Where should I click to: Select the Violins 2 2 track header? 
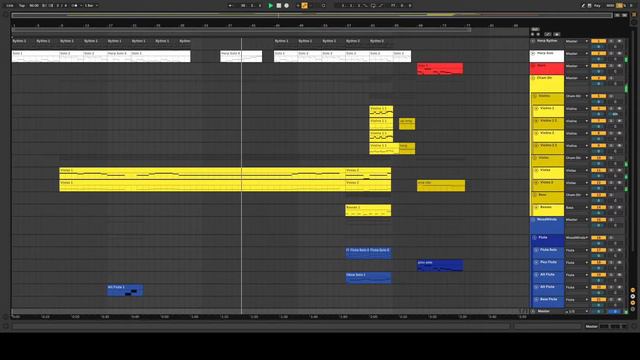549,148
